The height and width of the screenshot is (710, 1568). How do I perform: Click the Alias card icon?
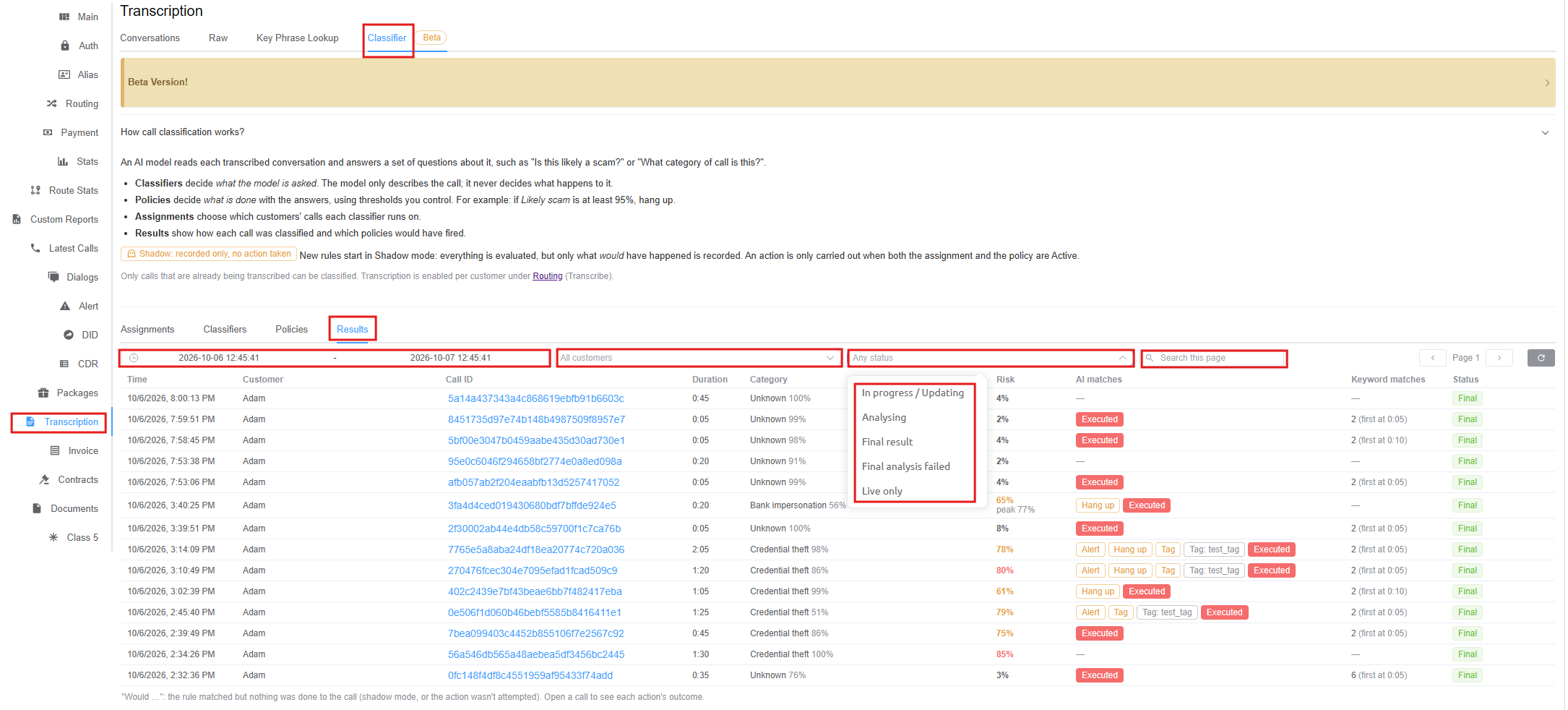pyautogui.click(x=64, y=74)
